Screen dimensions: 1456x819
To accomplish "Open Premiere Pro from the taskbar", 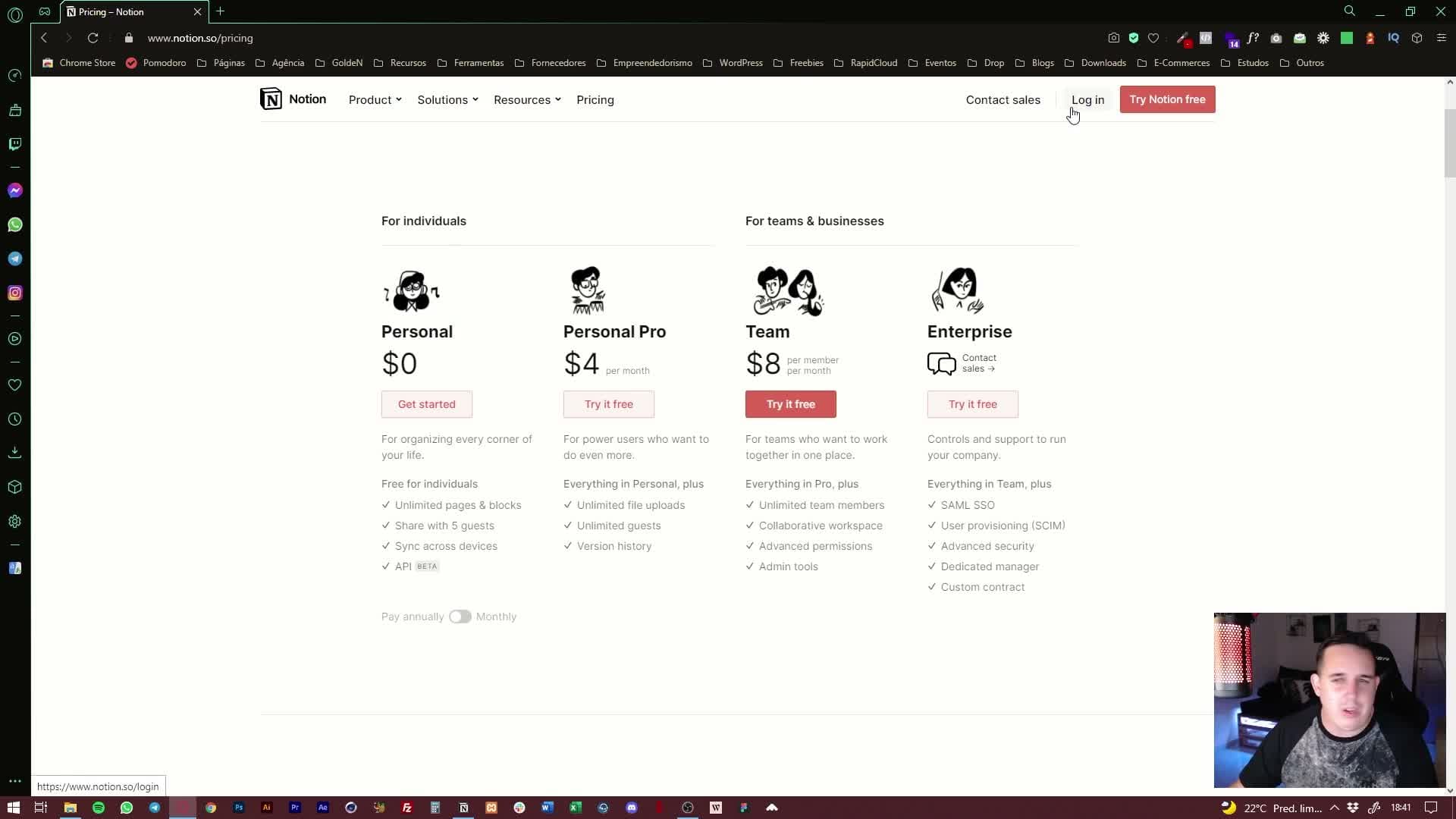I will (295, 808).
